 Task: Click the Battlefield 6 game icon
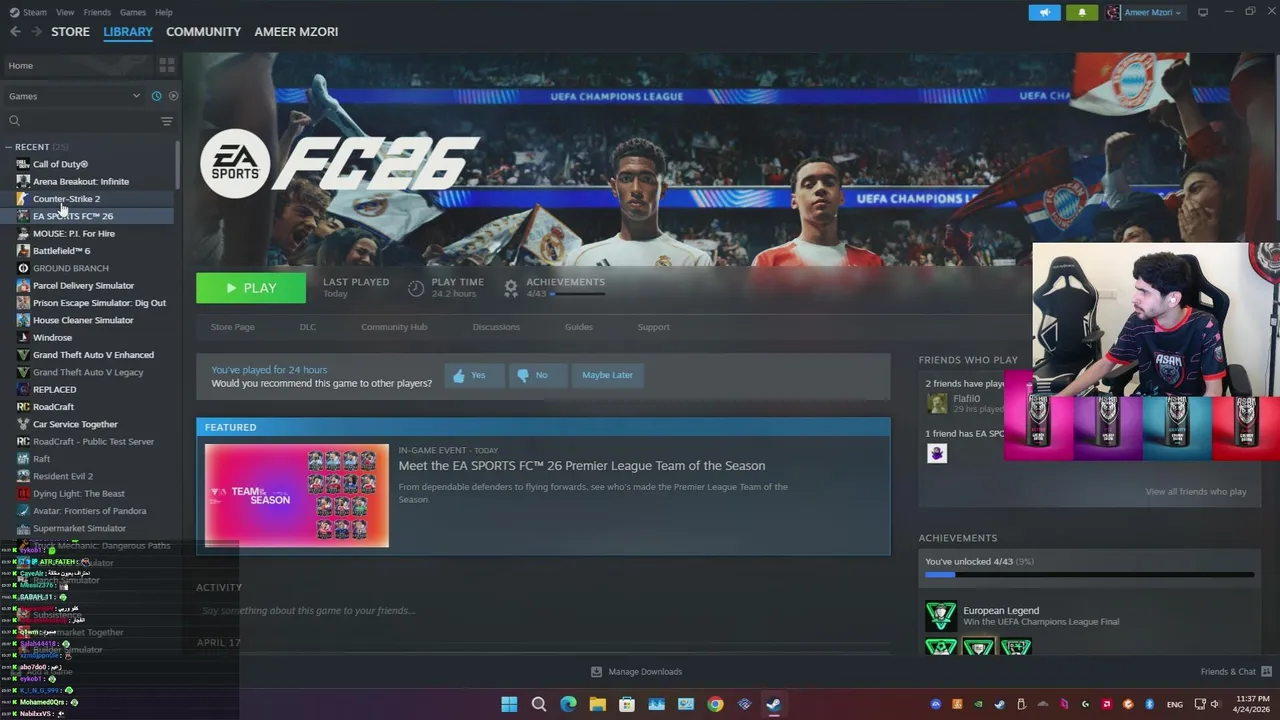23,251
